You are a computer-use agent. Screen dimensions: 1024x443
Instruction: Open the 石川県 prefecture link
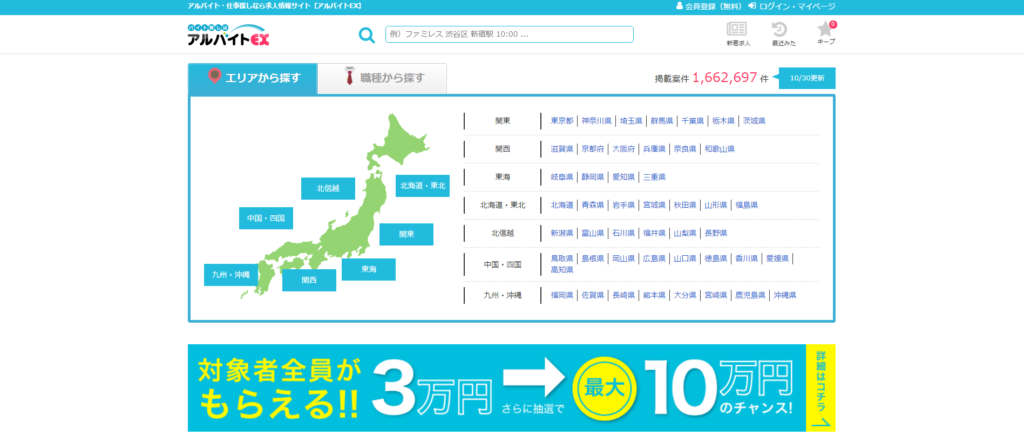point(623,233)
